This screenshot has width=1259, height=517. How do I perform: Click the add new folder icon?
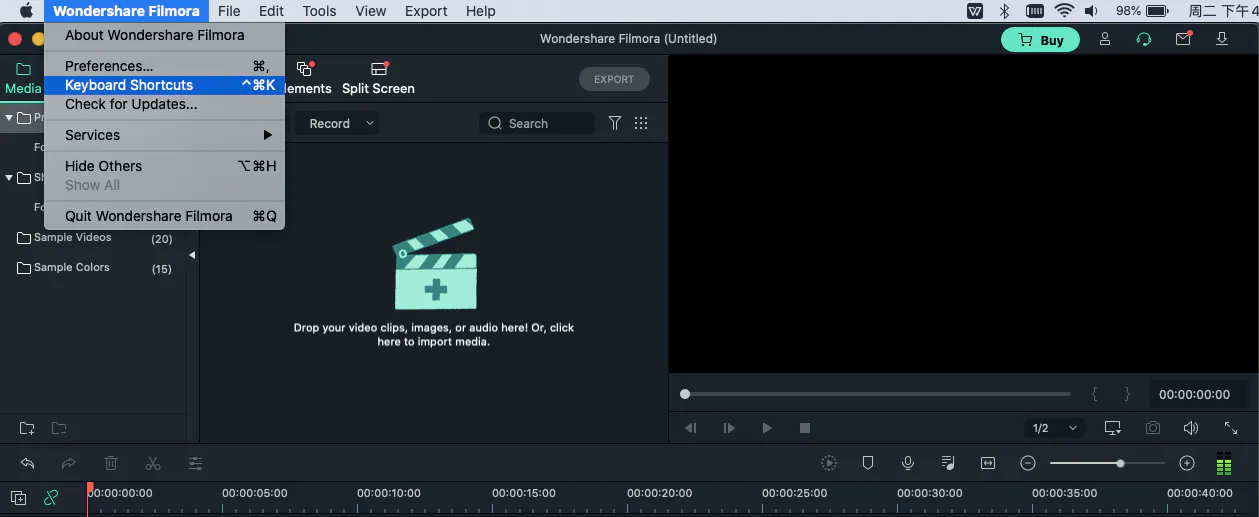tap(27, 429)
